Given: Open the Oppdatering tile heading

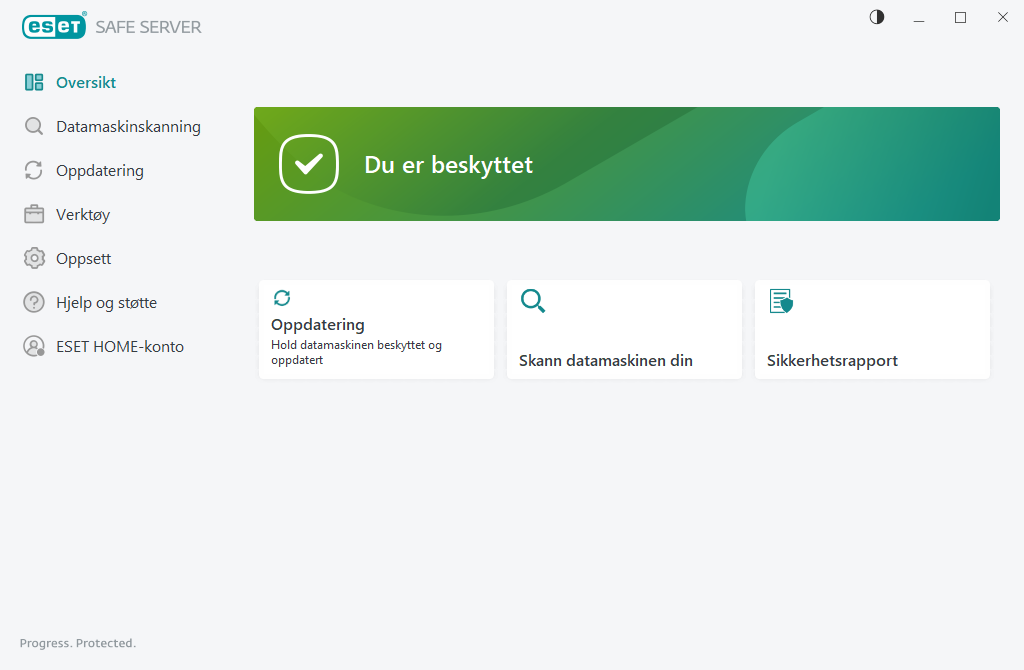Looking at the screenshot, I should tap(318, 325).
